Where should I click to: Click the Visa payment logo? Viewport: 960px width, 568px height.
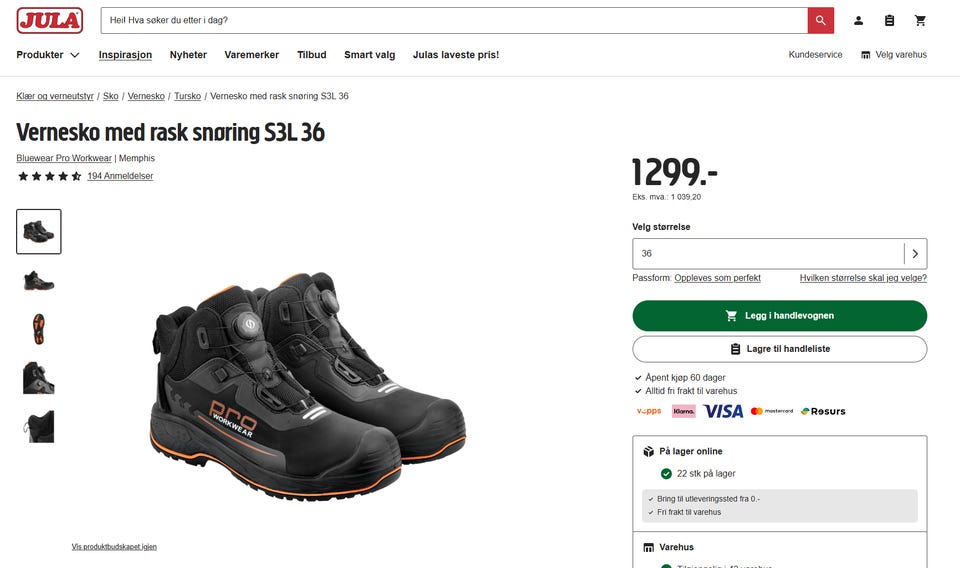pyautogui.click(x=723, y=411)
